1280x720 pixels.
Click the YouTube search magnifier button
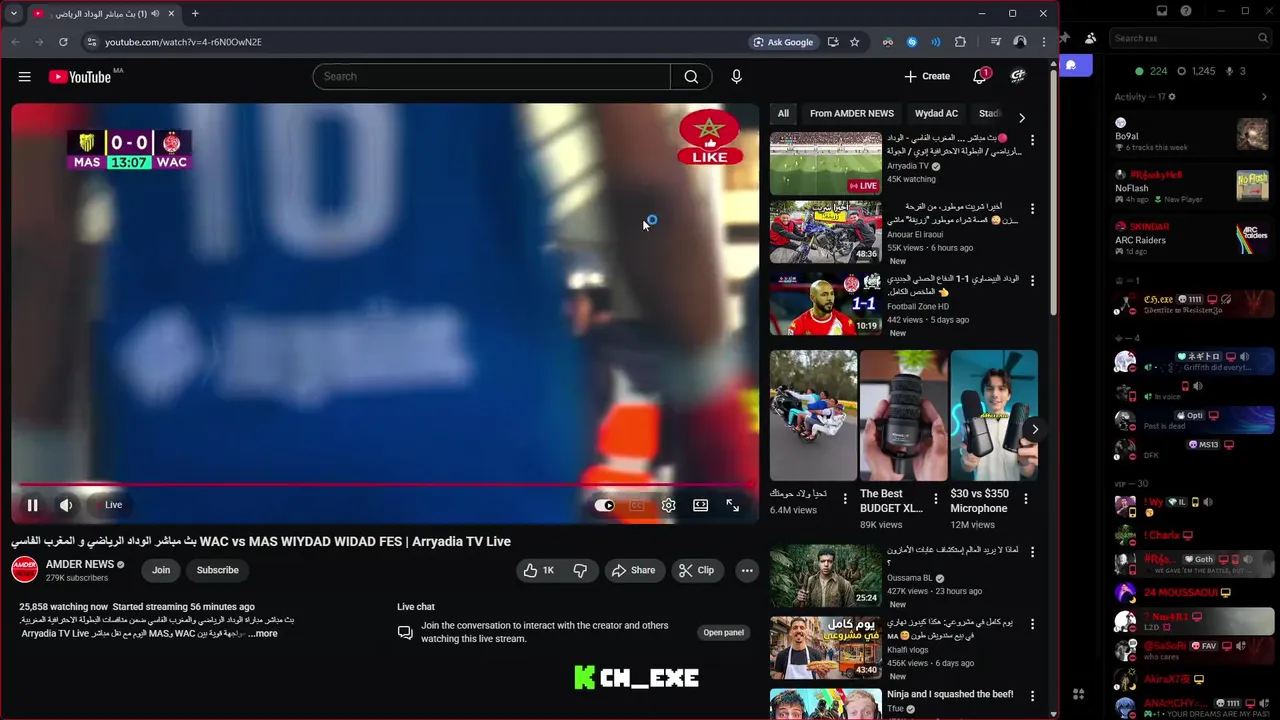pos(691,76)
